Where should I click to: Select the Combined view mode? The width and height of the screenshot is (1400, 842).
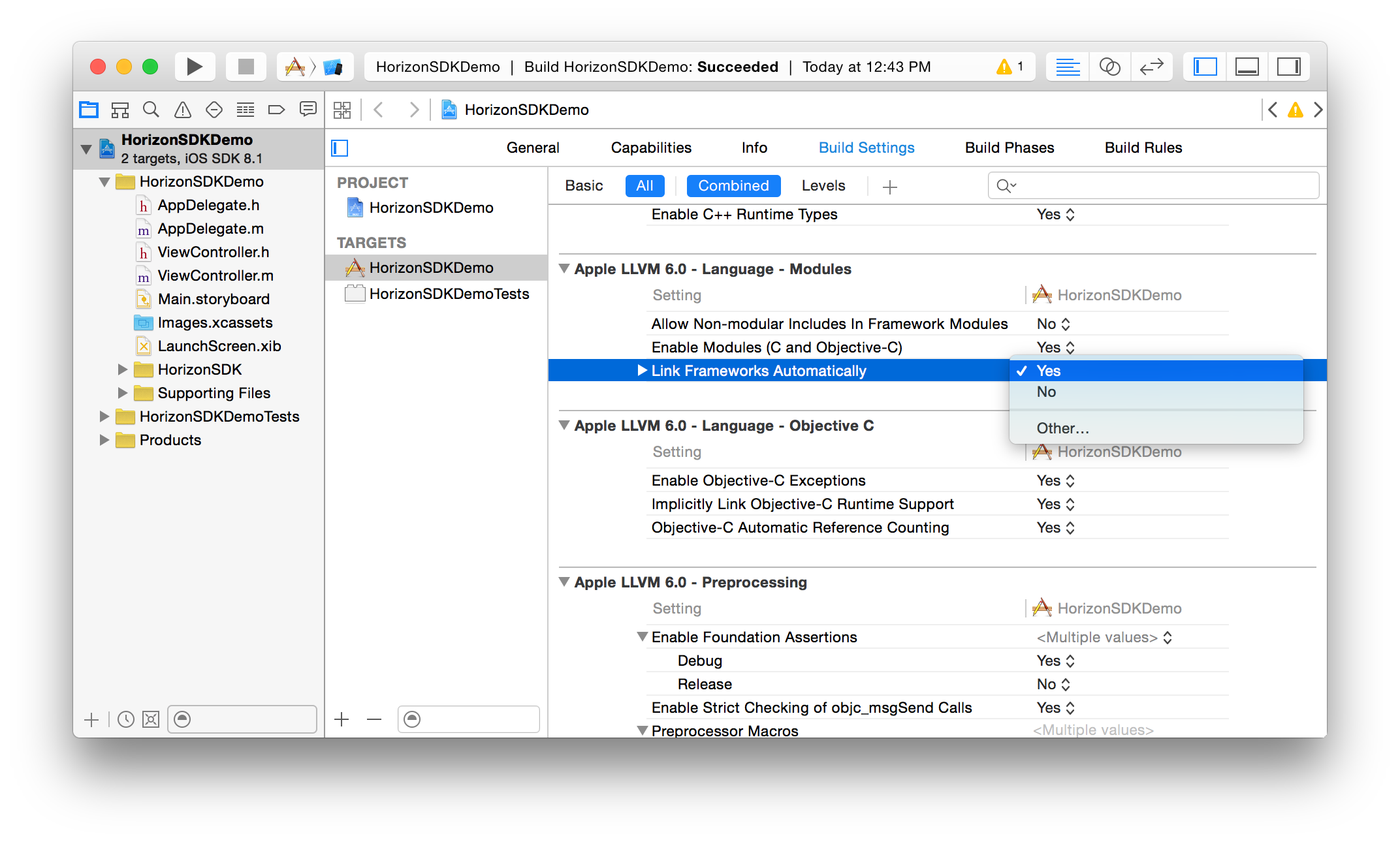tap(733, 186)
